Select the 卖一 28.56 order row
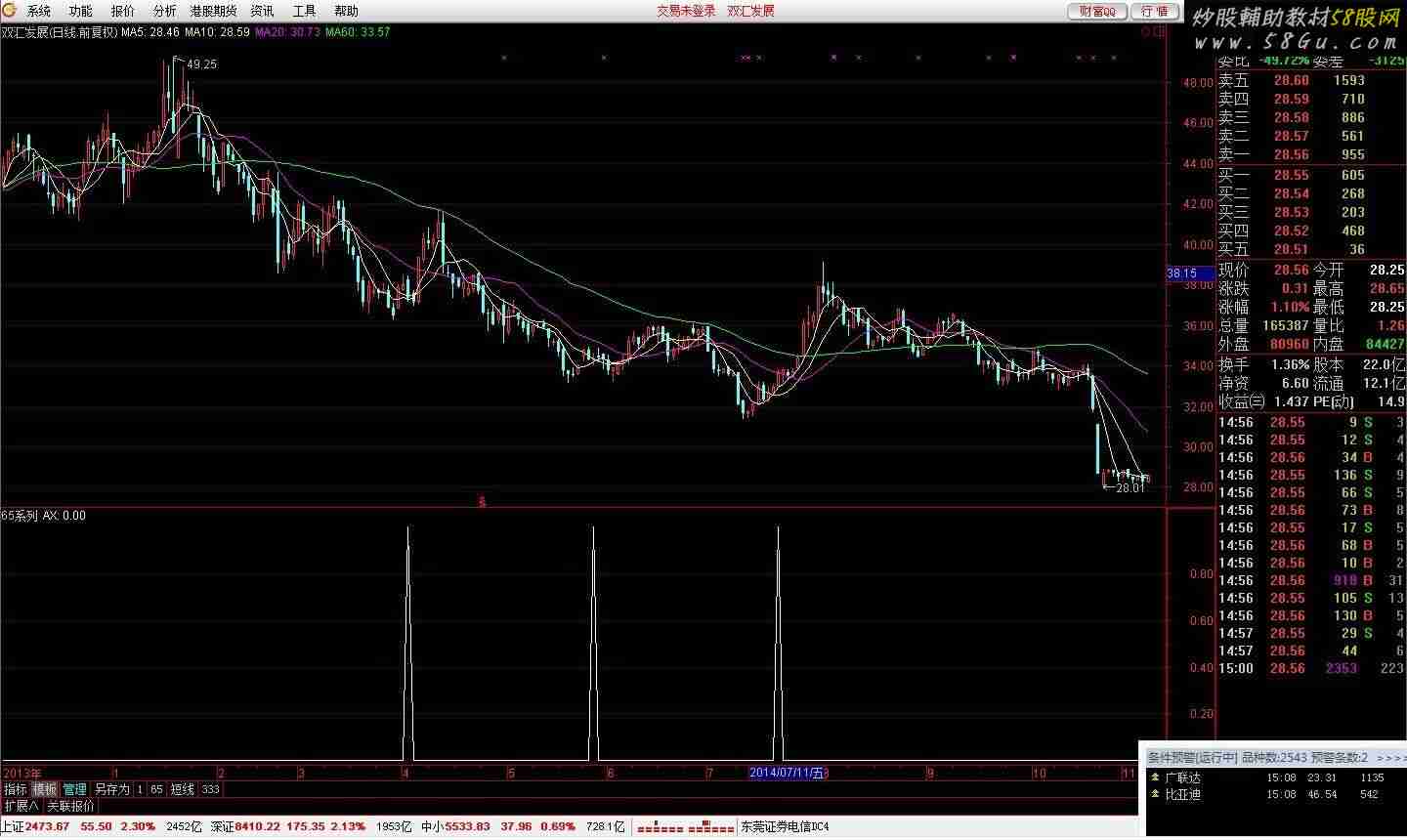Screen dimensions: 1407x840 (1311, 154)
